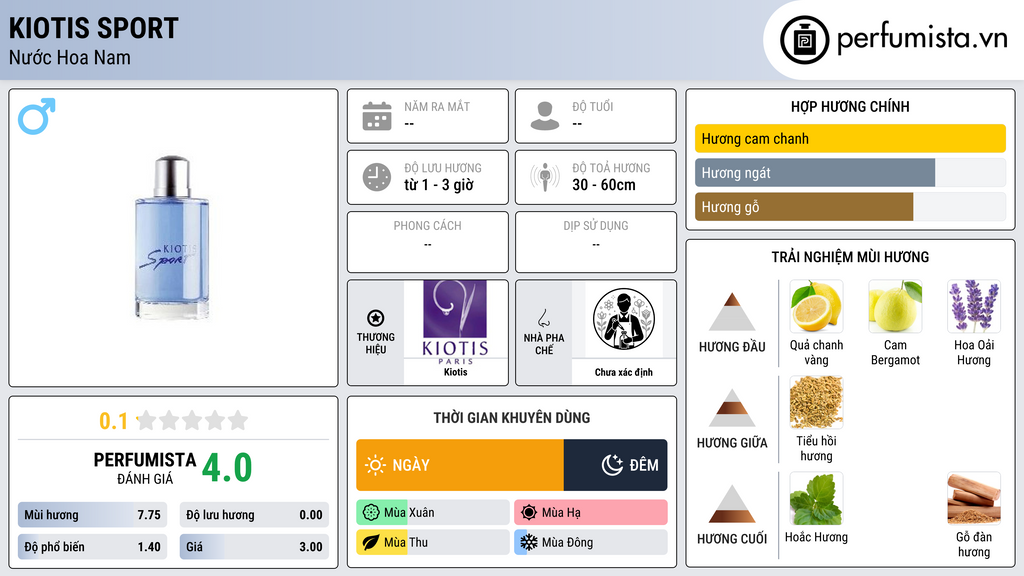Select the Tiểu hồi hương fennel note
The image size is (1024, 576).
pos(816,402)
